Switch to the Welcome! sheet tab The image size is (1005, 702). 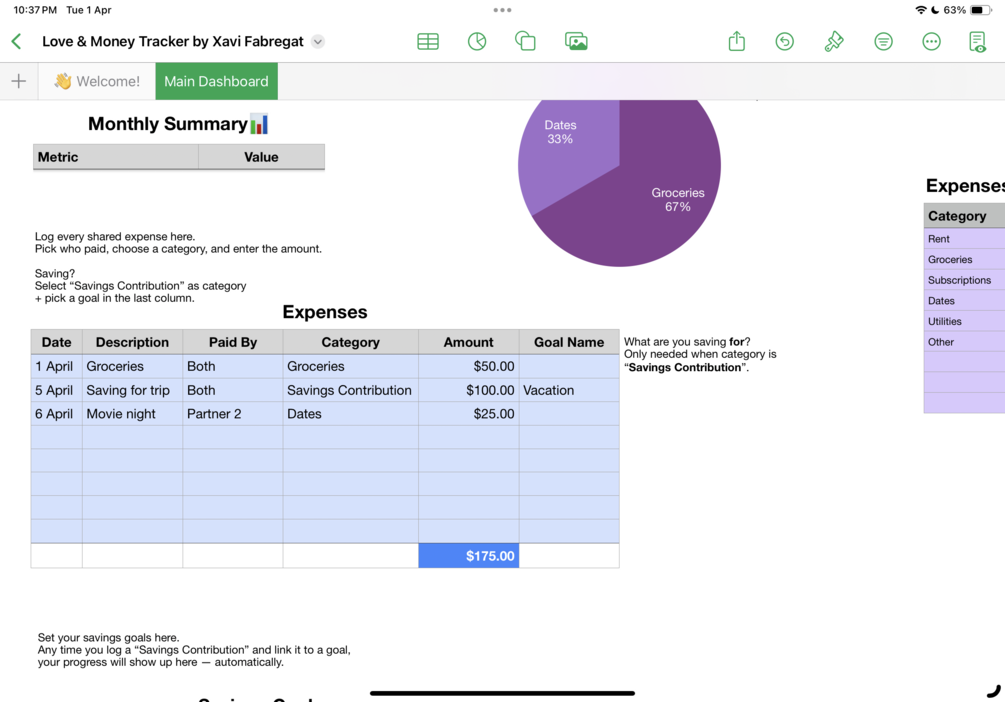pos(97,81)
